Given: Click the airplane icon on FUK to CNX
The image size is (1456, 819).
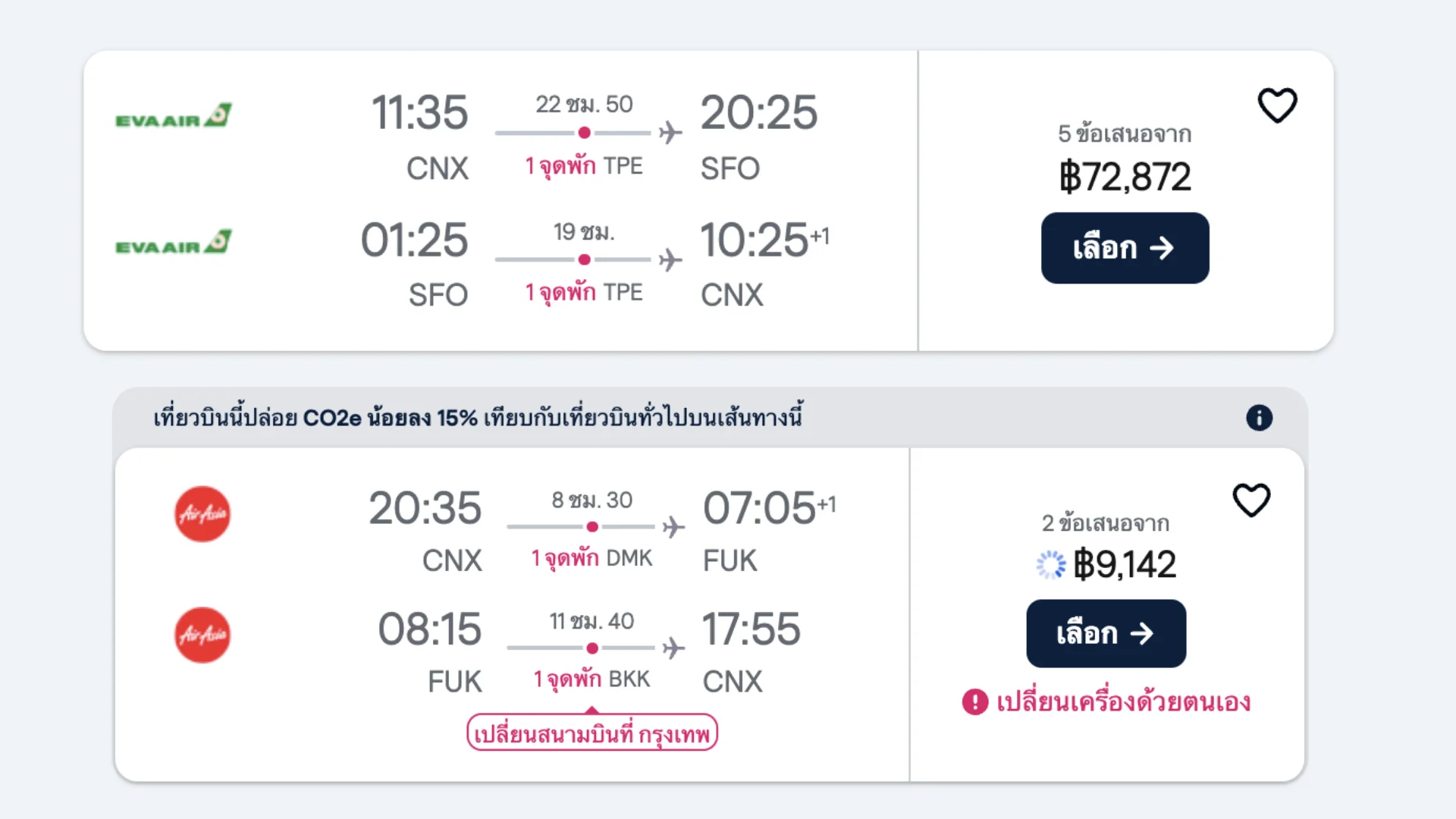Looking at the screenshot, I should pyautogui.click(x=673, y=648).
